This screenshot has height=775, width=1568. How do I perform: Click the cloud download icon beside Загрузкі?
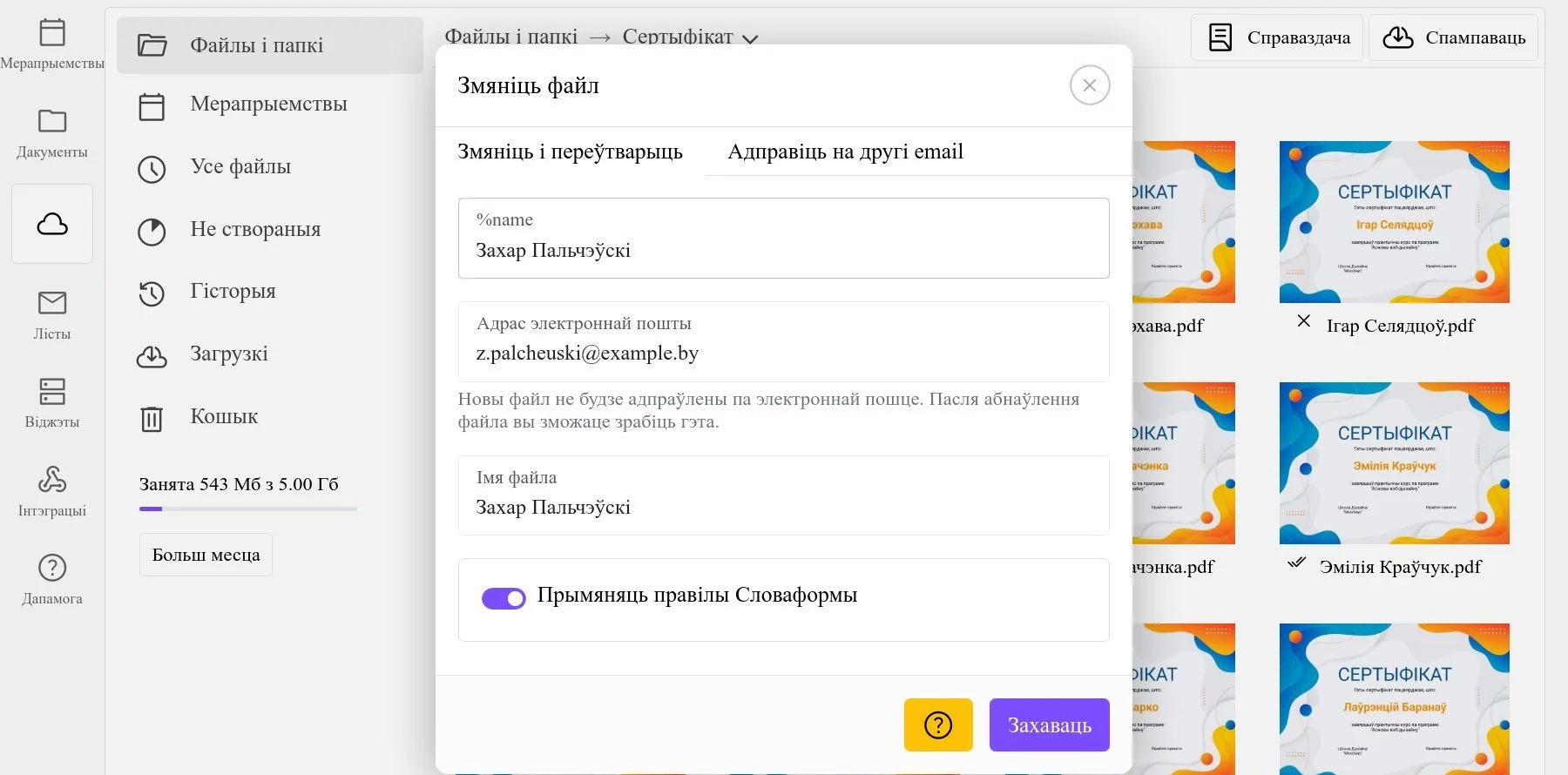click(x=152, y=356)
